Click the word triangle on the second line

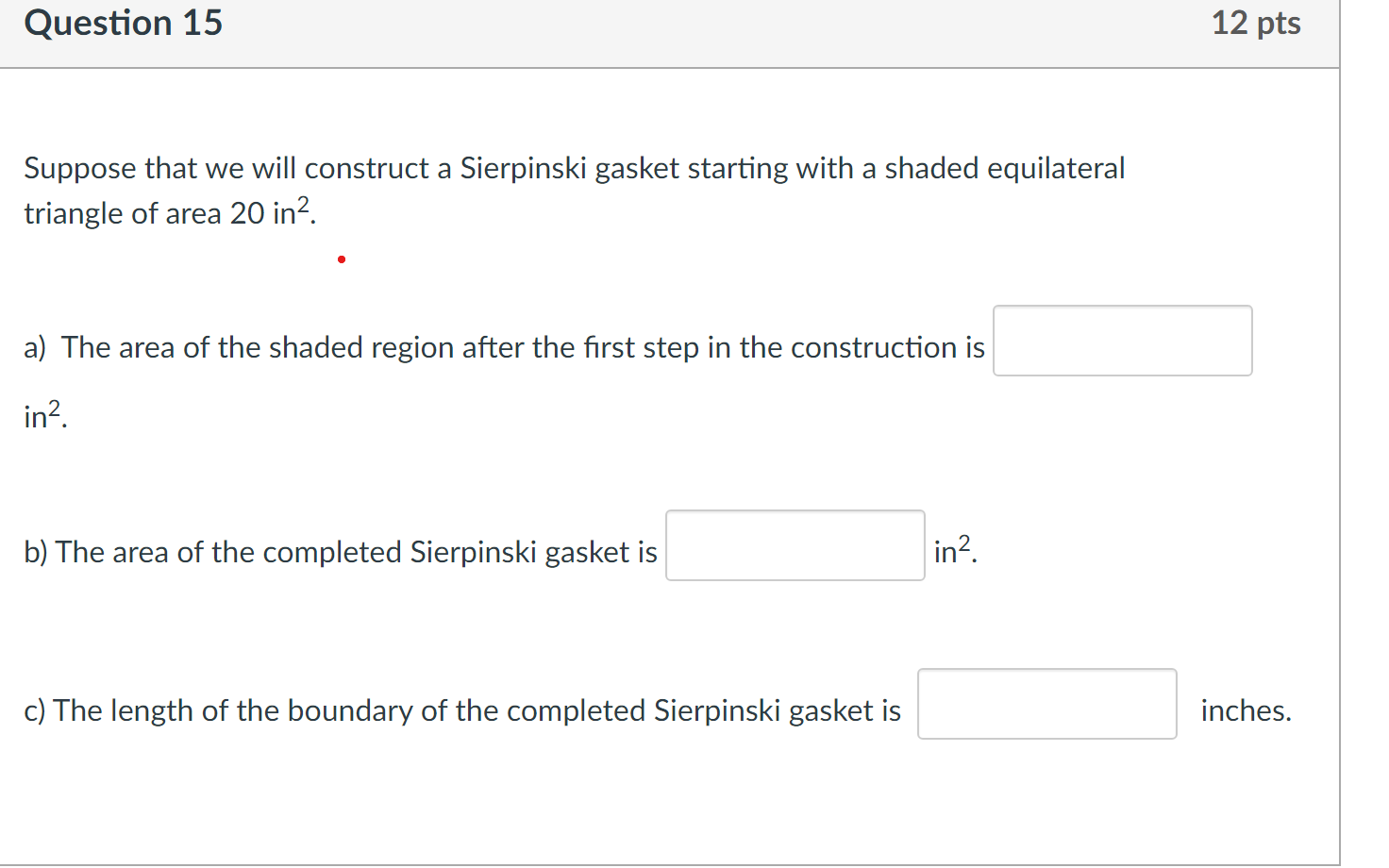point(74,214)
